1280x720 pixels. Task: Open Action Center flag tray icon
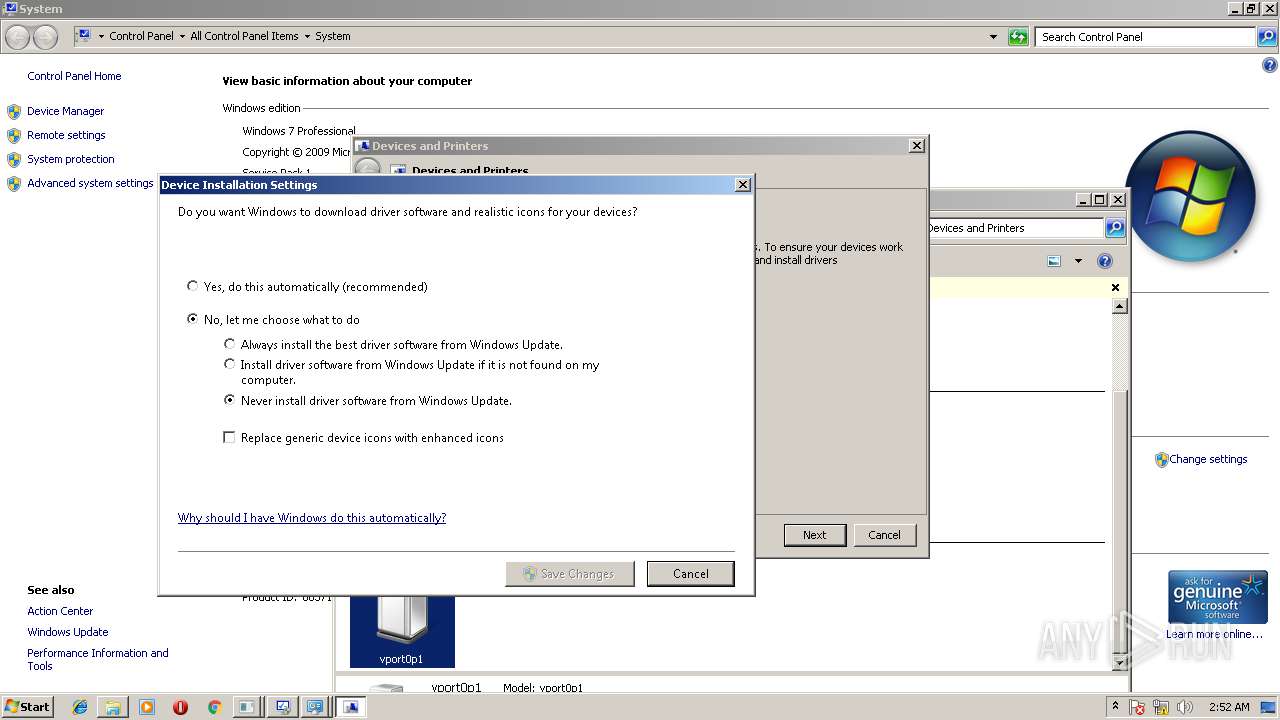click(x=1137, y=707)
